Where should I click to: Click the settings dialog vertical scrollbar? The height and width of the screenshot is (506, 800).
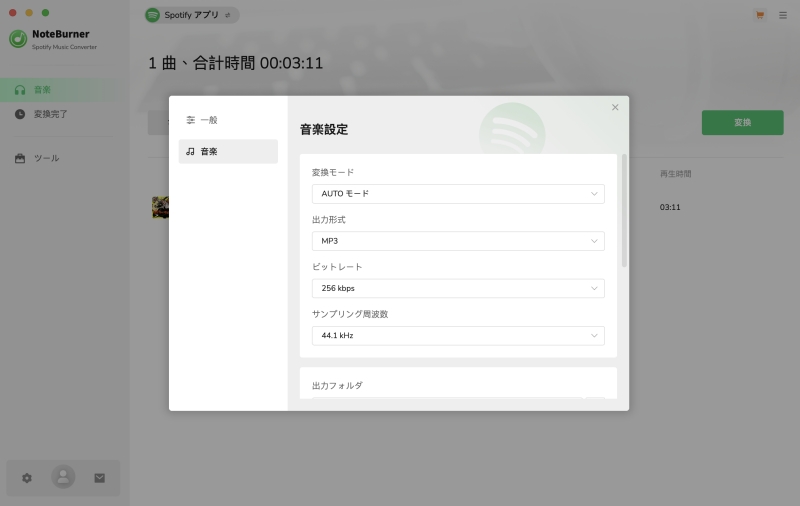click(x=624, y=210)
